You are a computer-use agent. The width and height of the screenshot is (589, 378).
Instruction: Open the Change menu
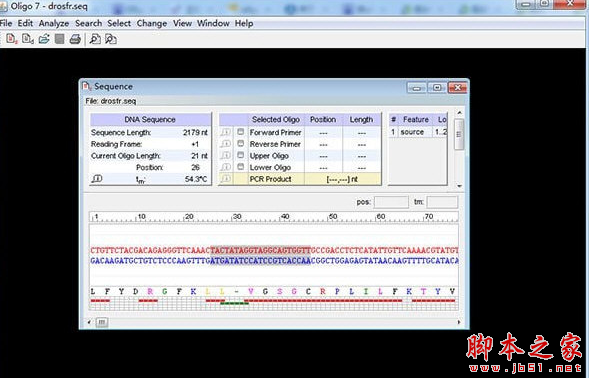pyautogui.click(x=152, y=23)
